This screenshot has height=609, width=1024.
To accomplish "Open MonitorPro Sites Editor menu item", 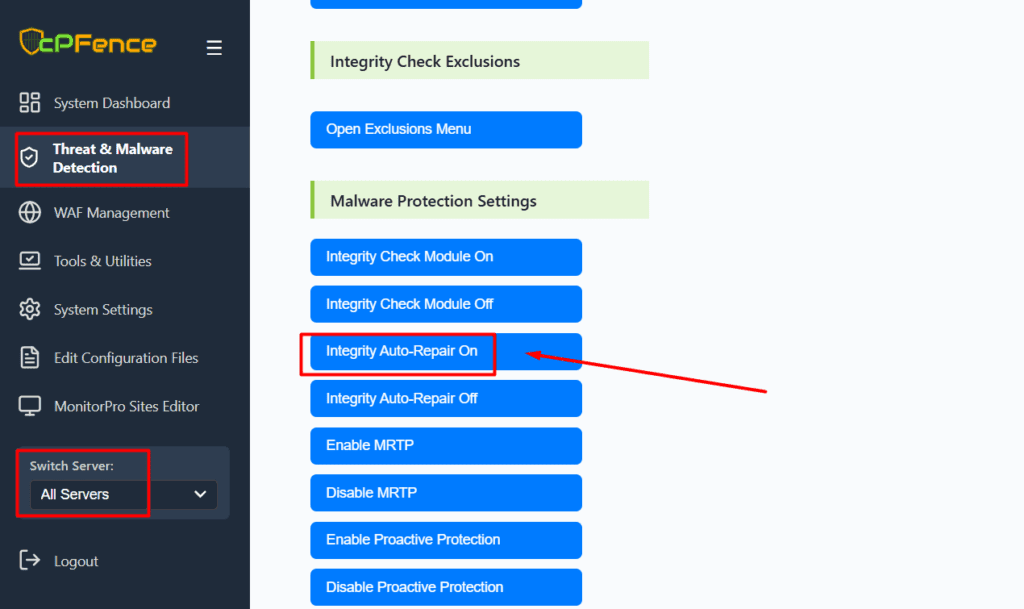I will tap(126, 406).
